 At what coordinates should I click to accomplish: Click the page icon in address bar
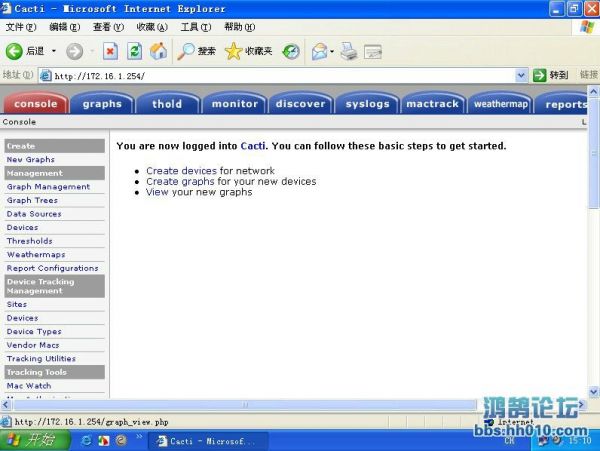46,75
